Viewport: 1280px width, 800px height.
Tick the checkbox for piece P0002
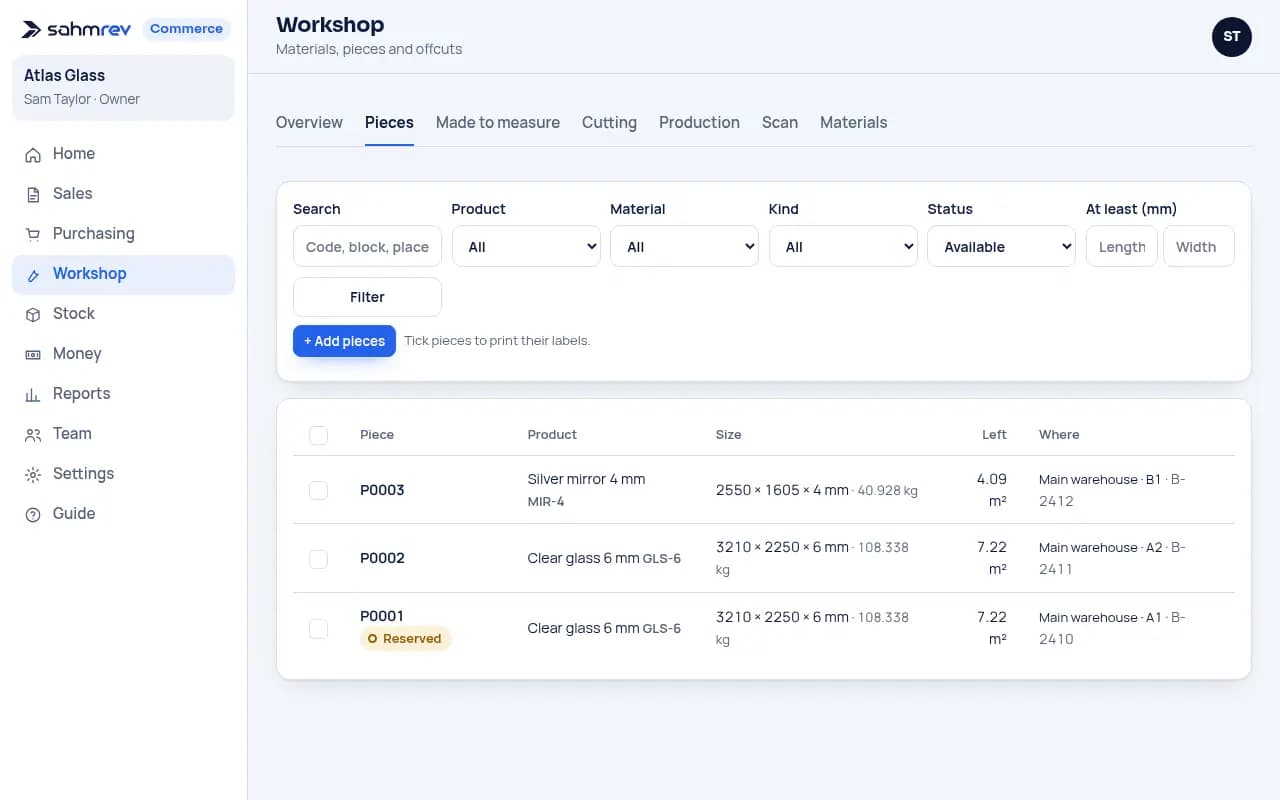[318, 558]
